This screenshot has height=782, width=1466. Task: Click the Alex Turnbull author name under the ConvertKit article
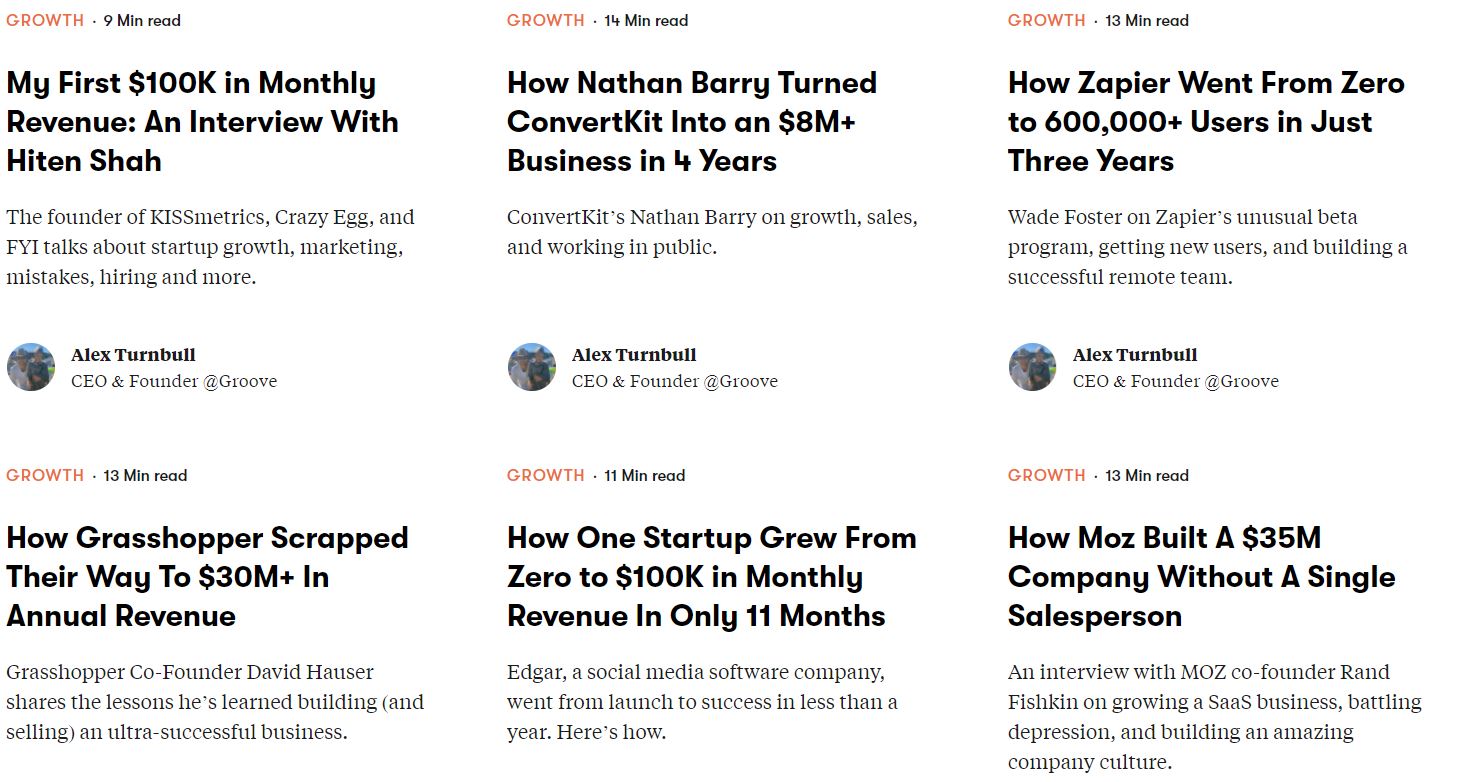click(x=634, y=355)
